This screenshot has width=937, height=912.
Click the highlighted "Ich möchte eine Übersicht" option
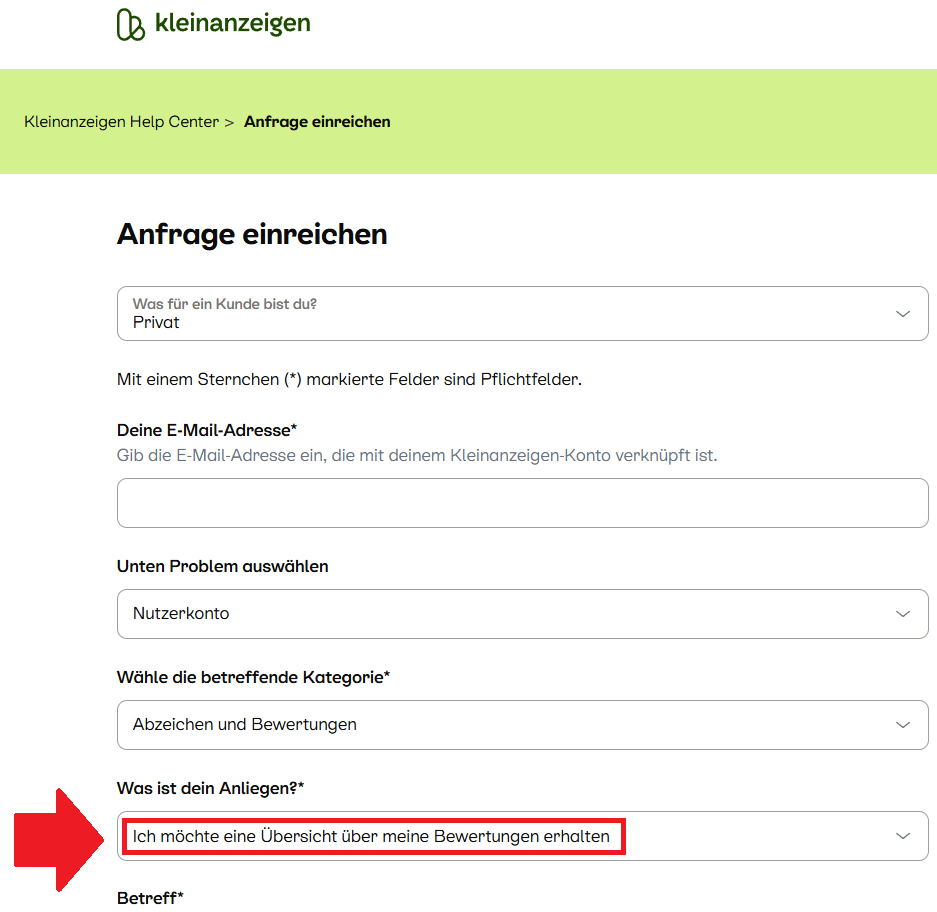372,836
